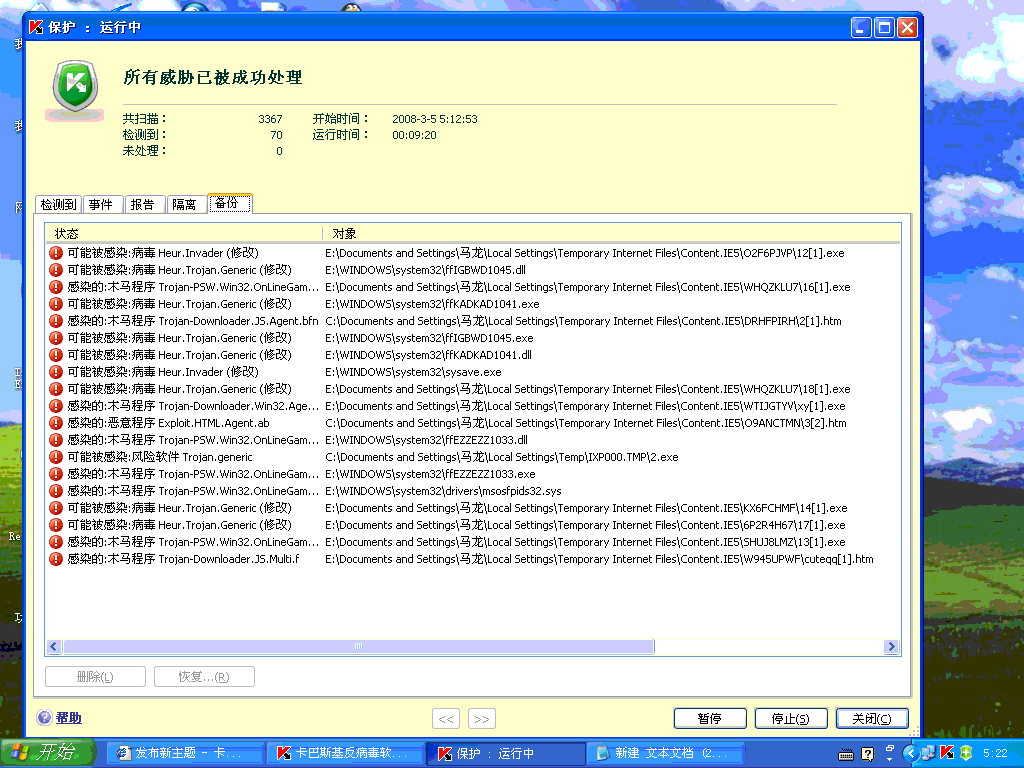Click the 恢复...(R) button
The image size is (1024, 768).
click(x=204, y=677)
